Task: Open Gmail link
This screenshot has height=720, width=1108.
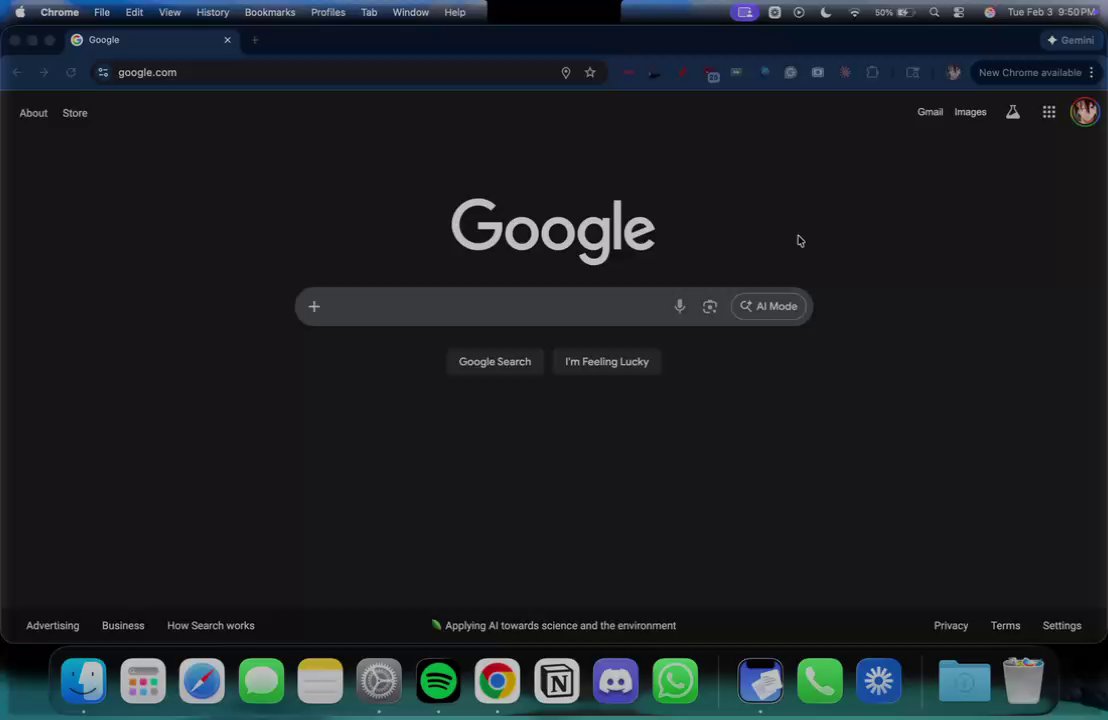Action: 930,112
